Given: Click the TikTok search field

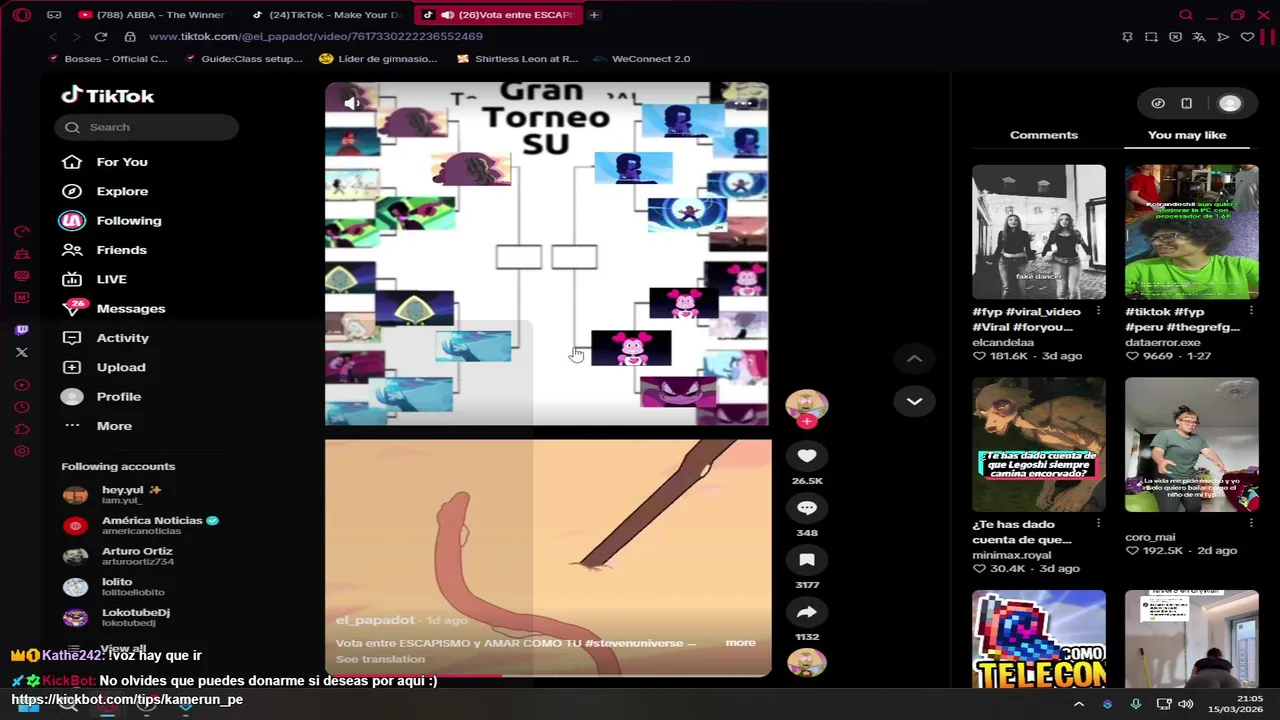Looking at the screenshot, I should [x=147, y=127].
